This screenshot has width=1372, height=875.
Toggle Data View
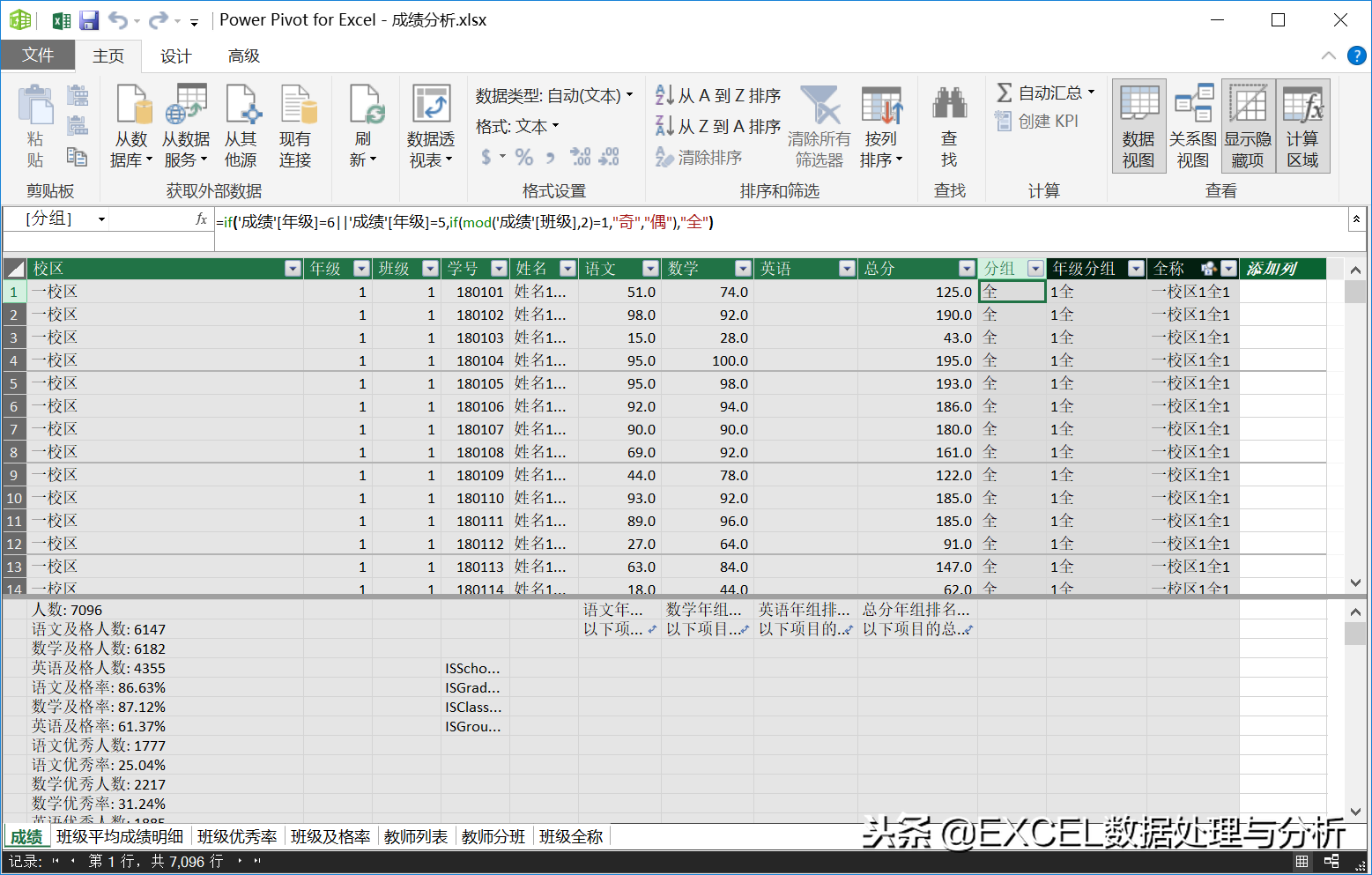(x=1138, y=126)
